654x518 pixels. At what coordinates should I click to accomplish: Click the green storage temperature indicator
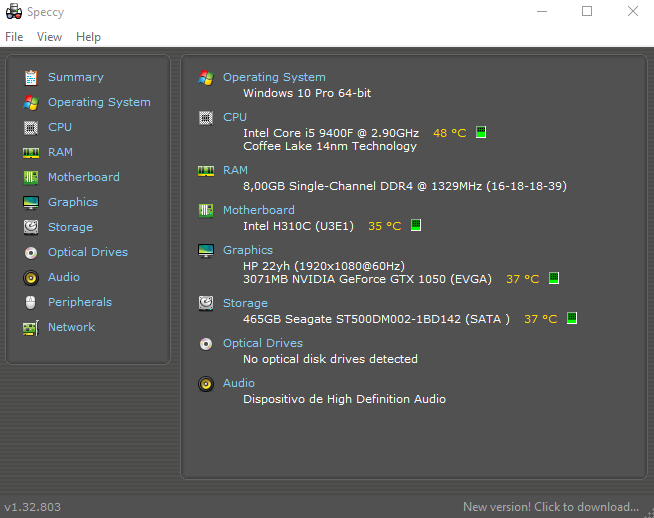pos(572,319)
